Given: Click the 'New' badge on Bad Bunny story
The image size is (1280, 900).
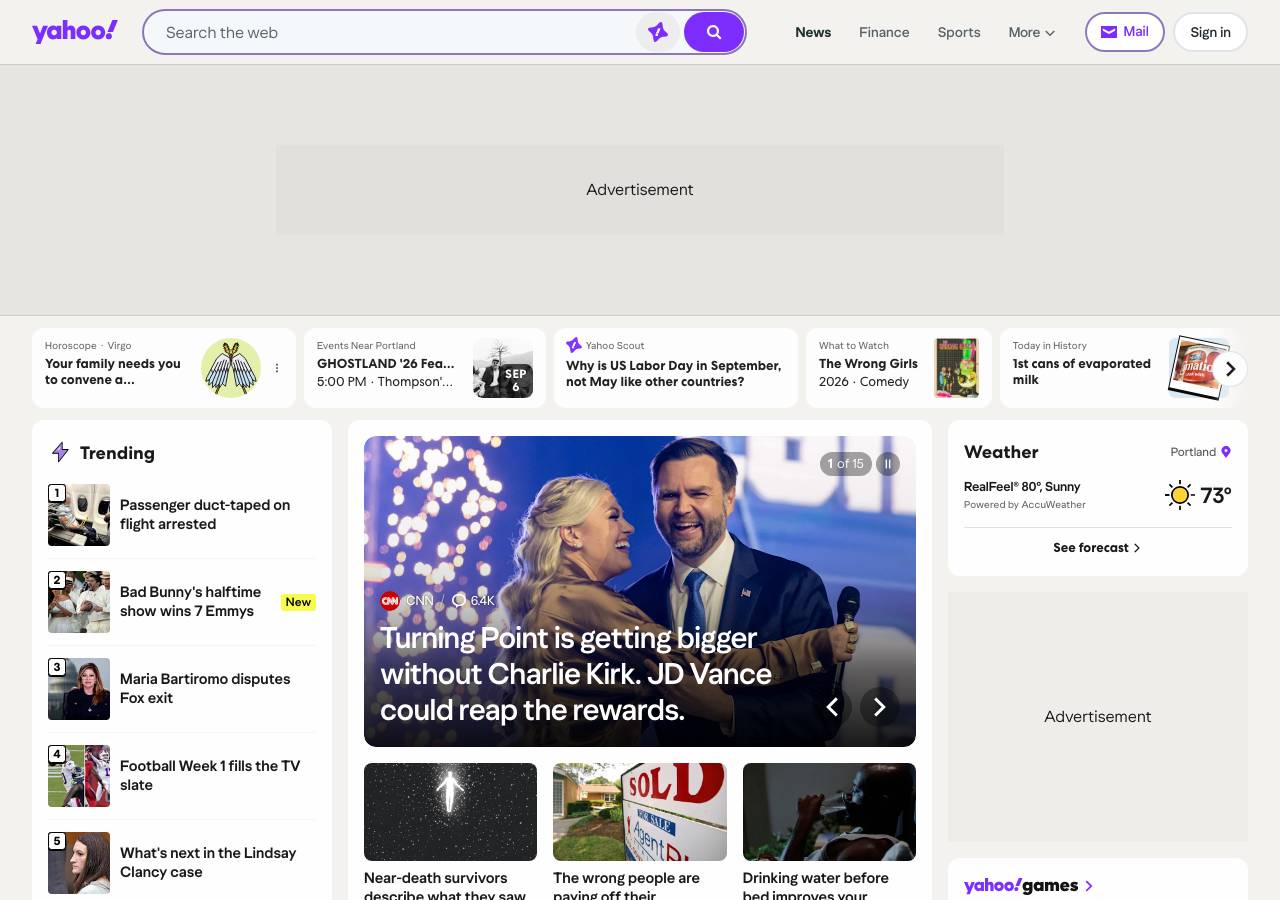Looking at the screenshot, I should click(298, 602).
